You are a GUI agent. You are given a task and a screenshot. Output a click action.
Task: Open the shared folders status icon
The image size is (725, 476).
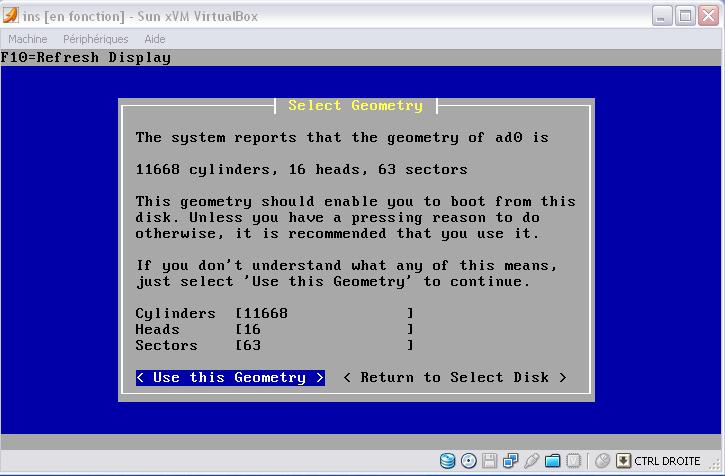click(x=552, y=461)
